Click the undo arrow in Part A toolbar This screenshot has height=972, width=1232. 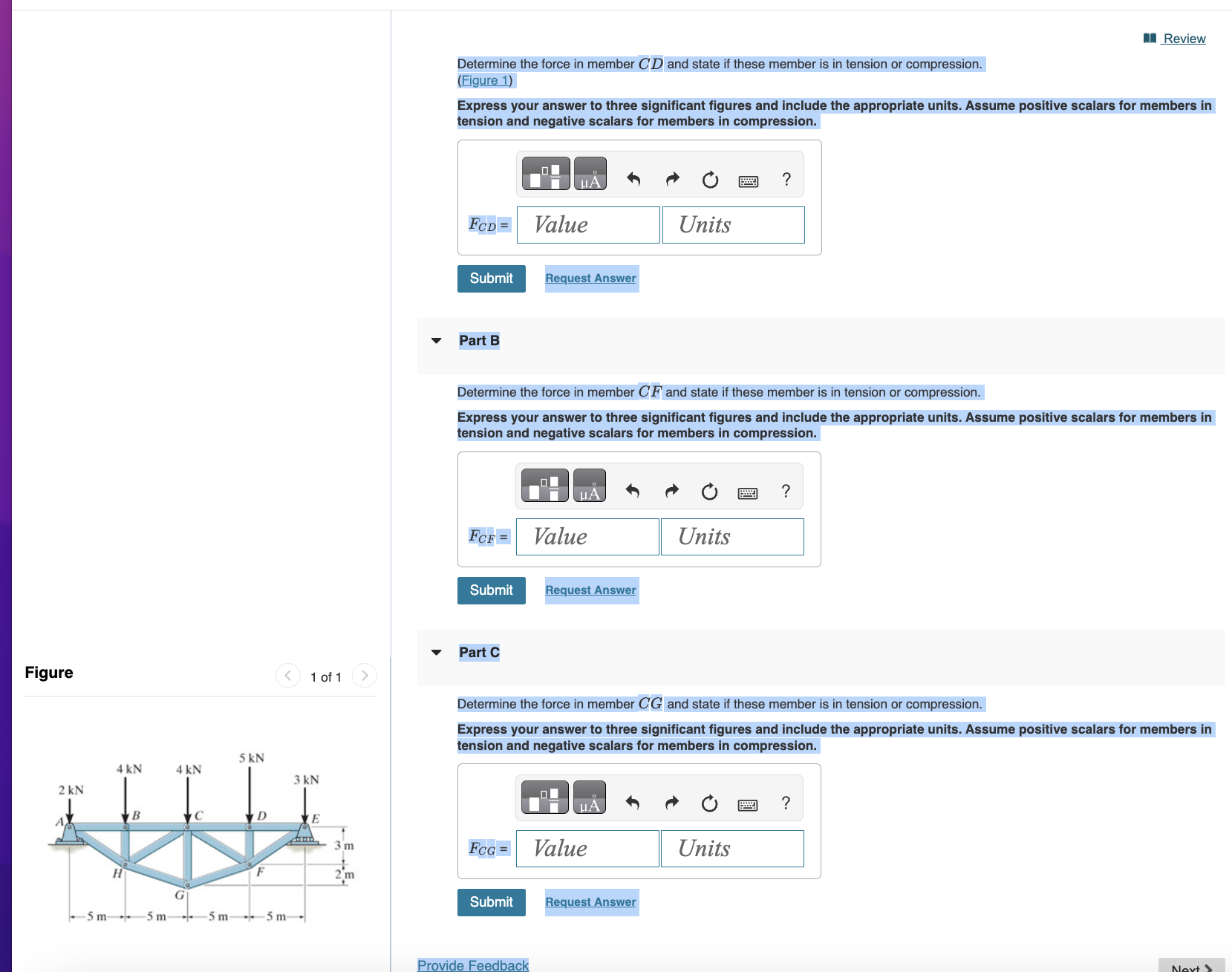(x=633, y=179)
